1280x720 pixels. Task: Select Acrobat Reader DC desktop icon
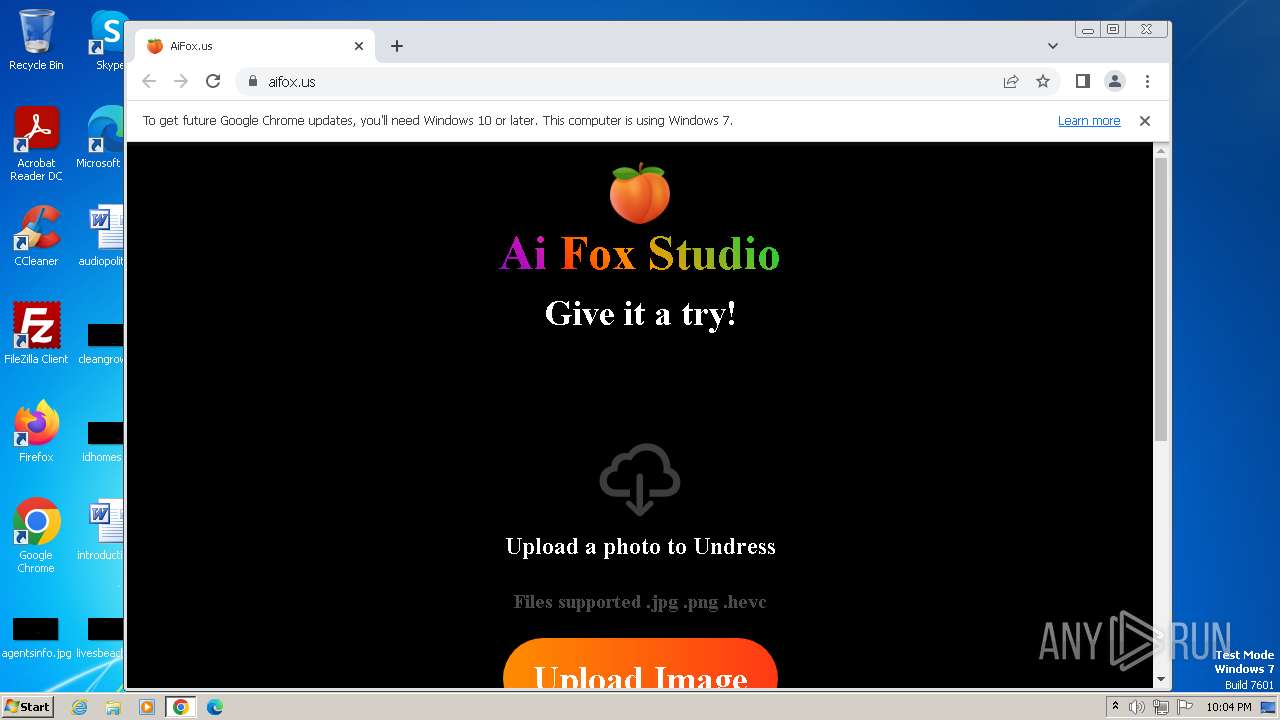click(x=36, y=144)
